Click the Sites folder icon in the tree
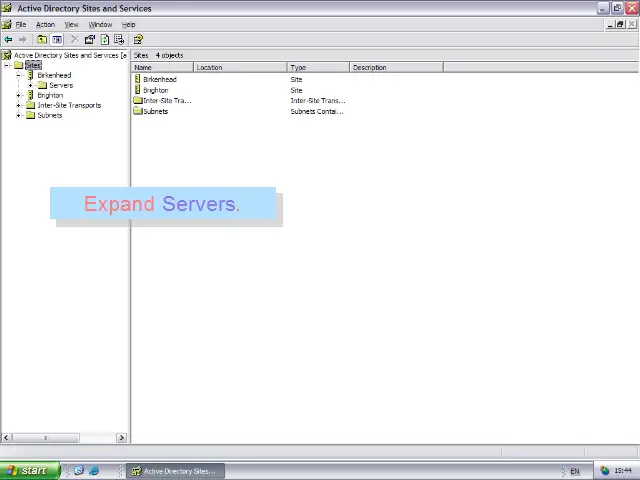 19,65
